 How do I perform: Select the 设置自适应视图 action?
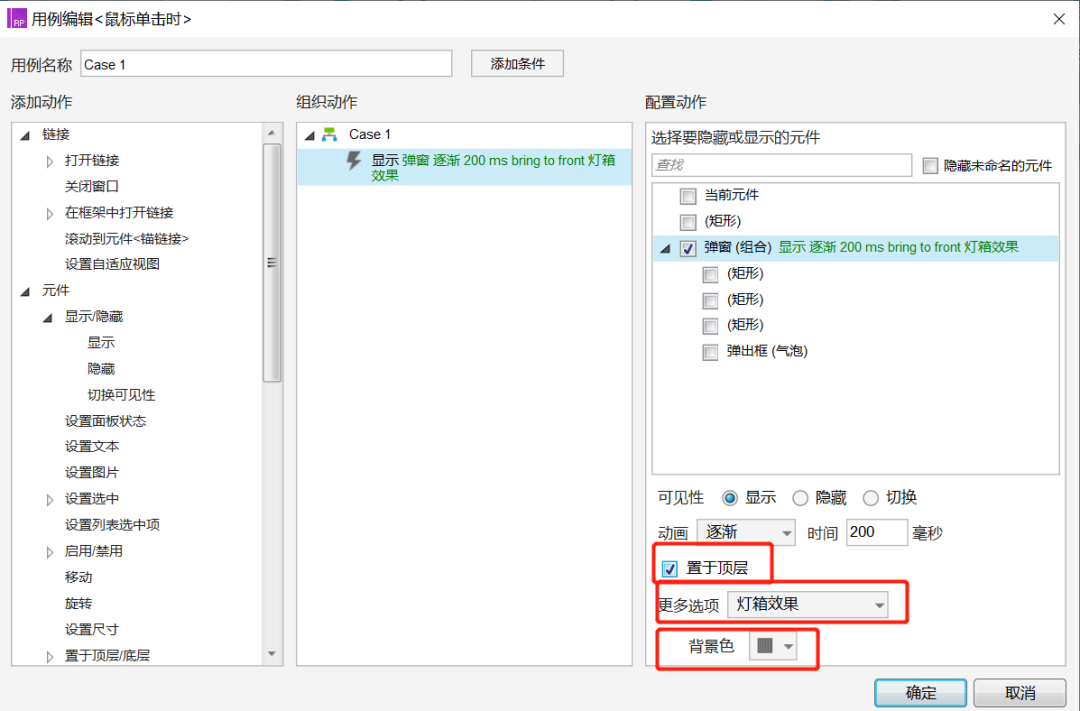point(112,264)
